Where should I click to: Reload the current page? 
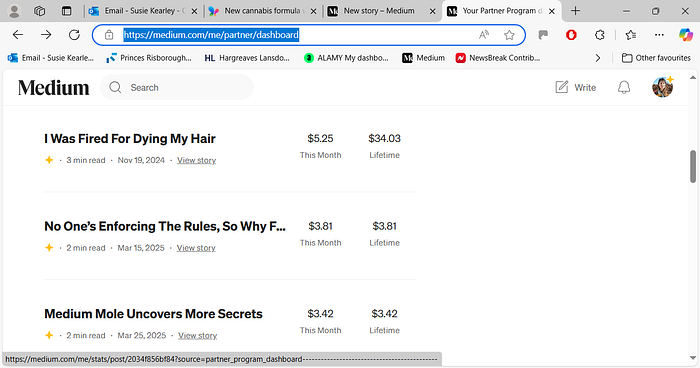74,35
